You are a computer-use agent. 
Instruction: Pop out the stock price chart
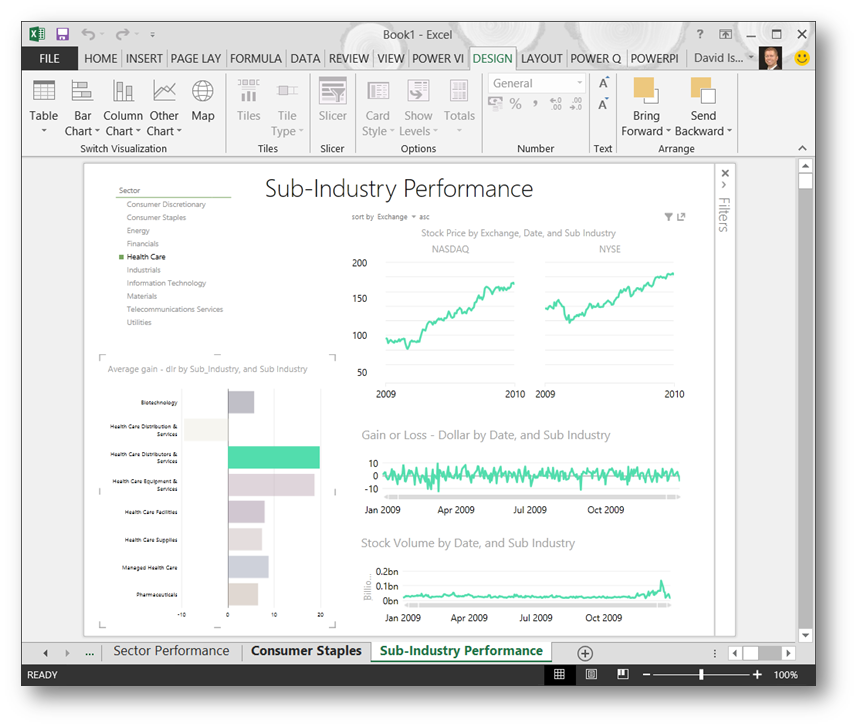point(681,217)
